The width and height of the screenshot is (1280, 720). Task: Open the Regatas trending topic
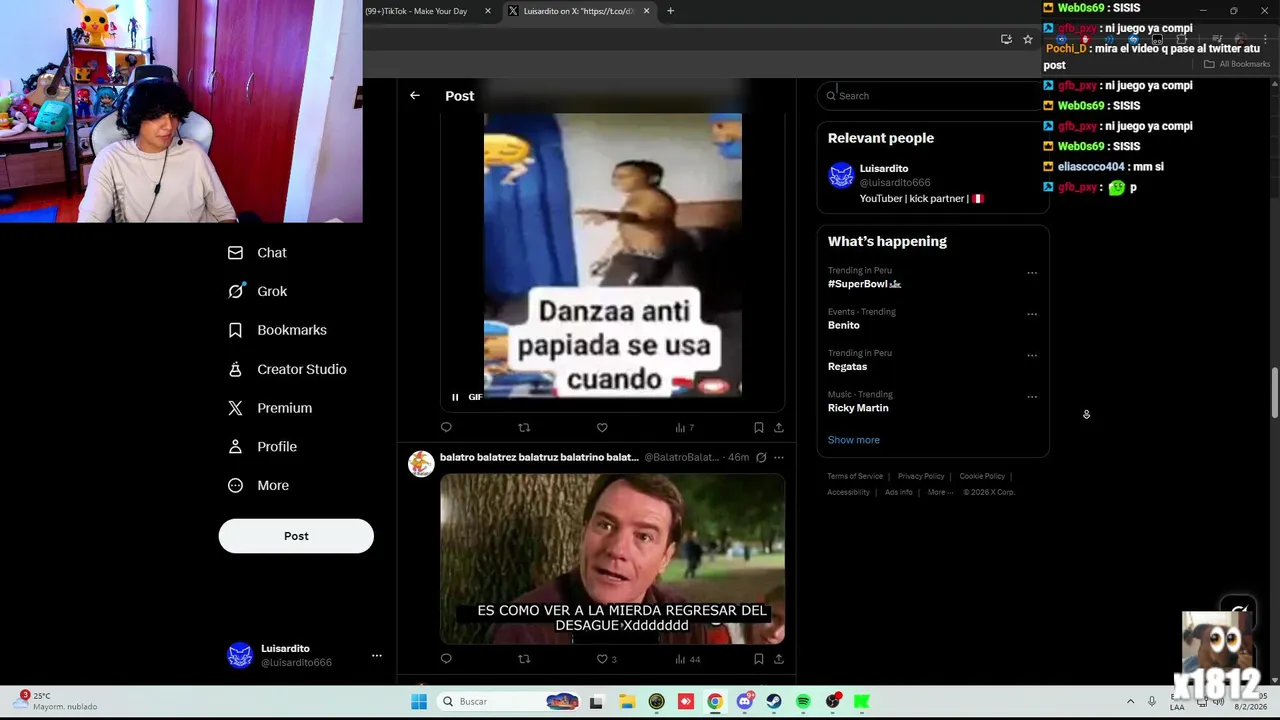click(x=847, y=367)
